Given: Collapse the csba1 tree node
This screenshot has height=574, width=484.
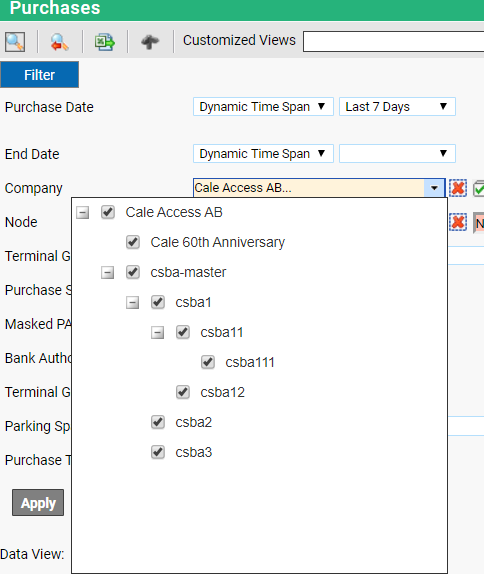Looking at the screenshot, I should pyautogui.click(x=132, y=302).
